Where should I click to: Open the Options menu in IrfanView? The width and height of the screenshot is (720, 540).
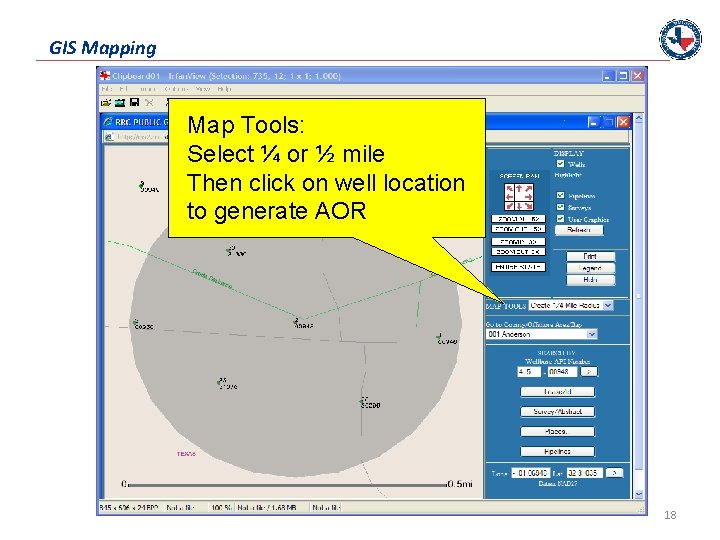pos(176,89)
